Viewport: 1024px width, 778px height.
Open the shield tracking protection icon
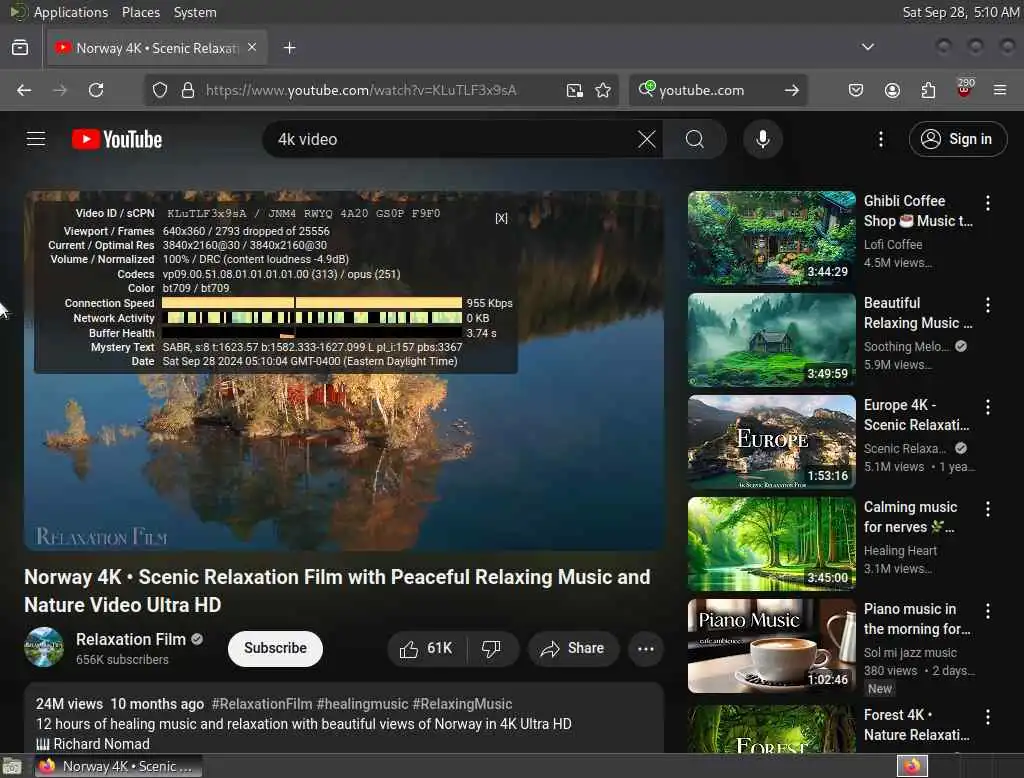(159, 90)
